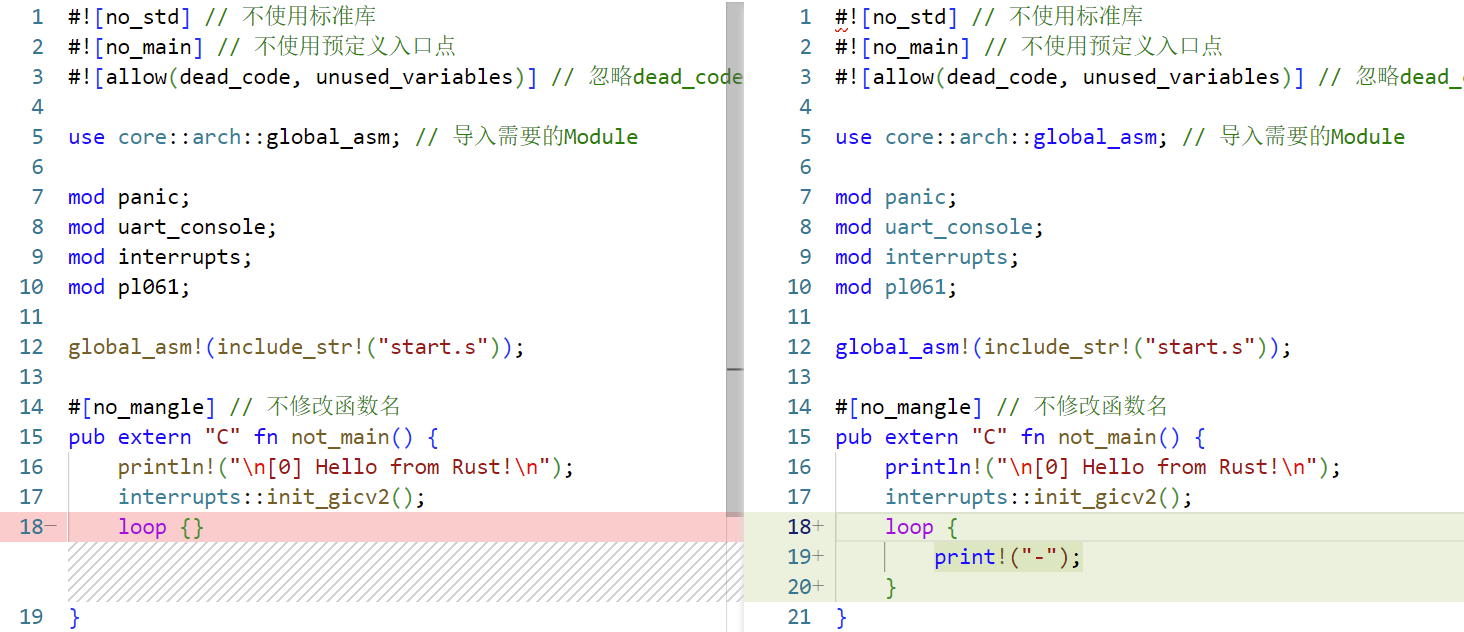Click the plus marker on added line 20

[819, 587]
